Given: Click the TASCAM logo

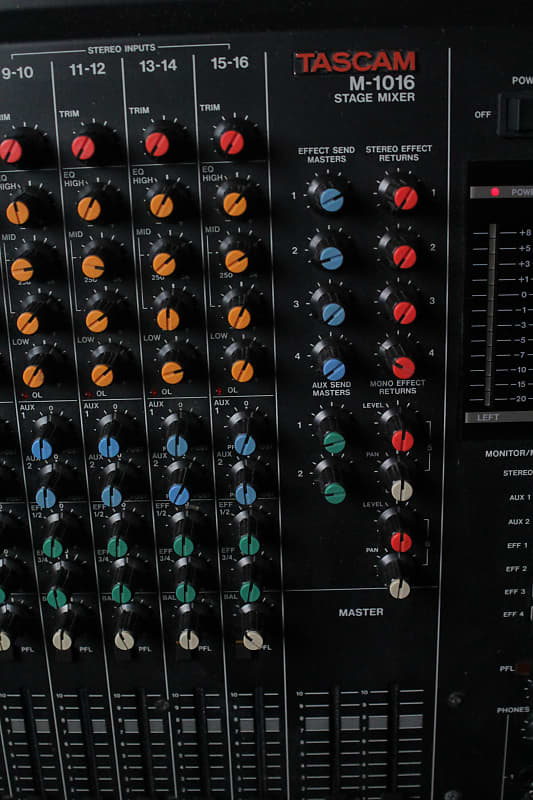Looking at the screenshot, I should coord(356,62).
